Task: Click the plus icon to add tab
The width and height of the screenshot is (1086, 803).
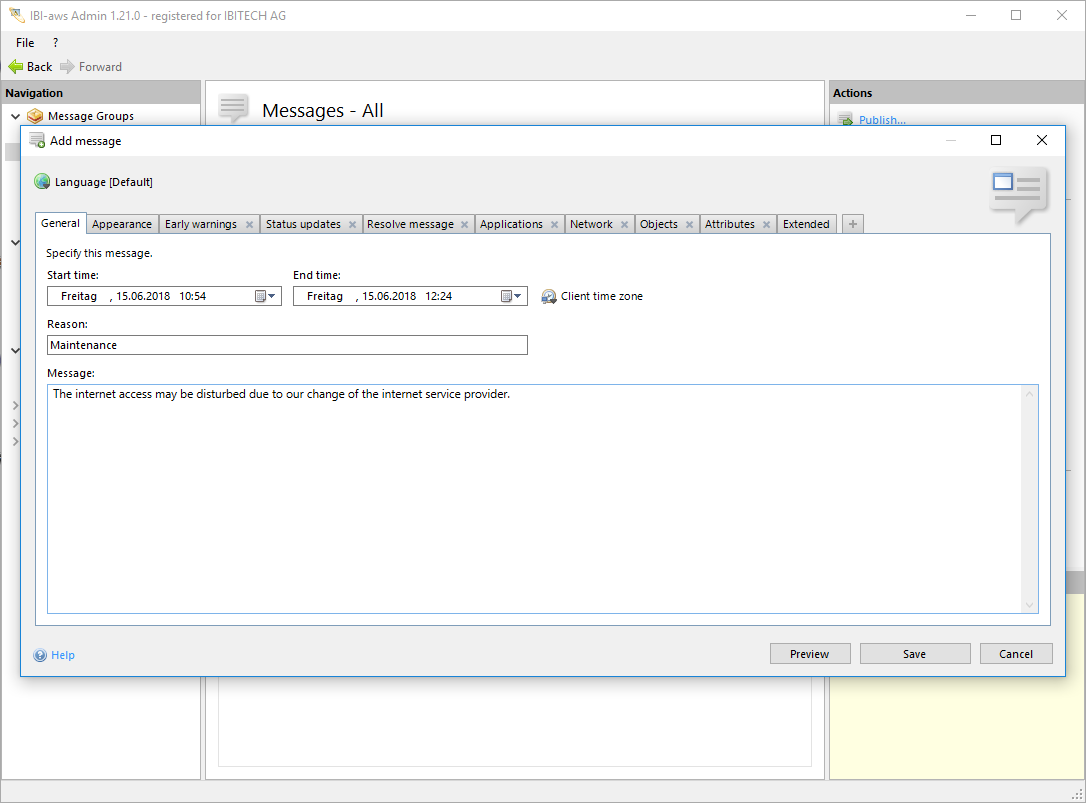Action: point(852,225)
